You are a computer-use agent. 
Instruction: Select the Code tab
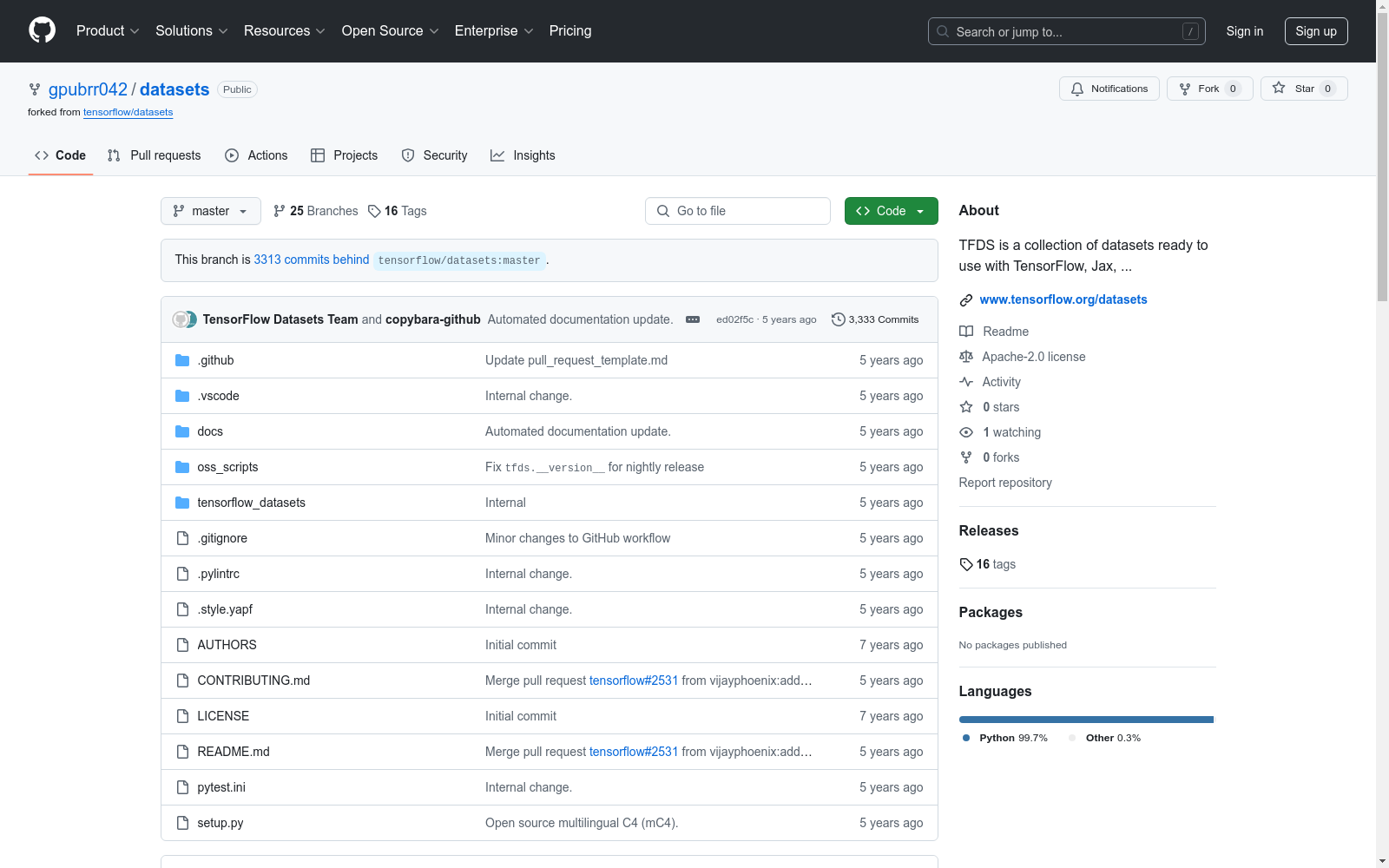tap(61, 155)
